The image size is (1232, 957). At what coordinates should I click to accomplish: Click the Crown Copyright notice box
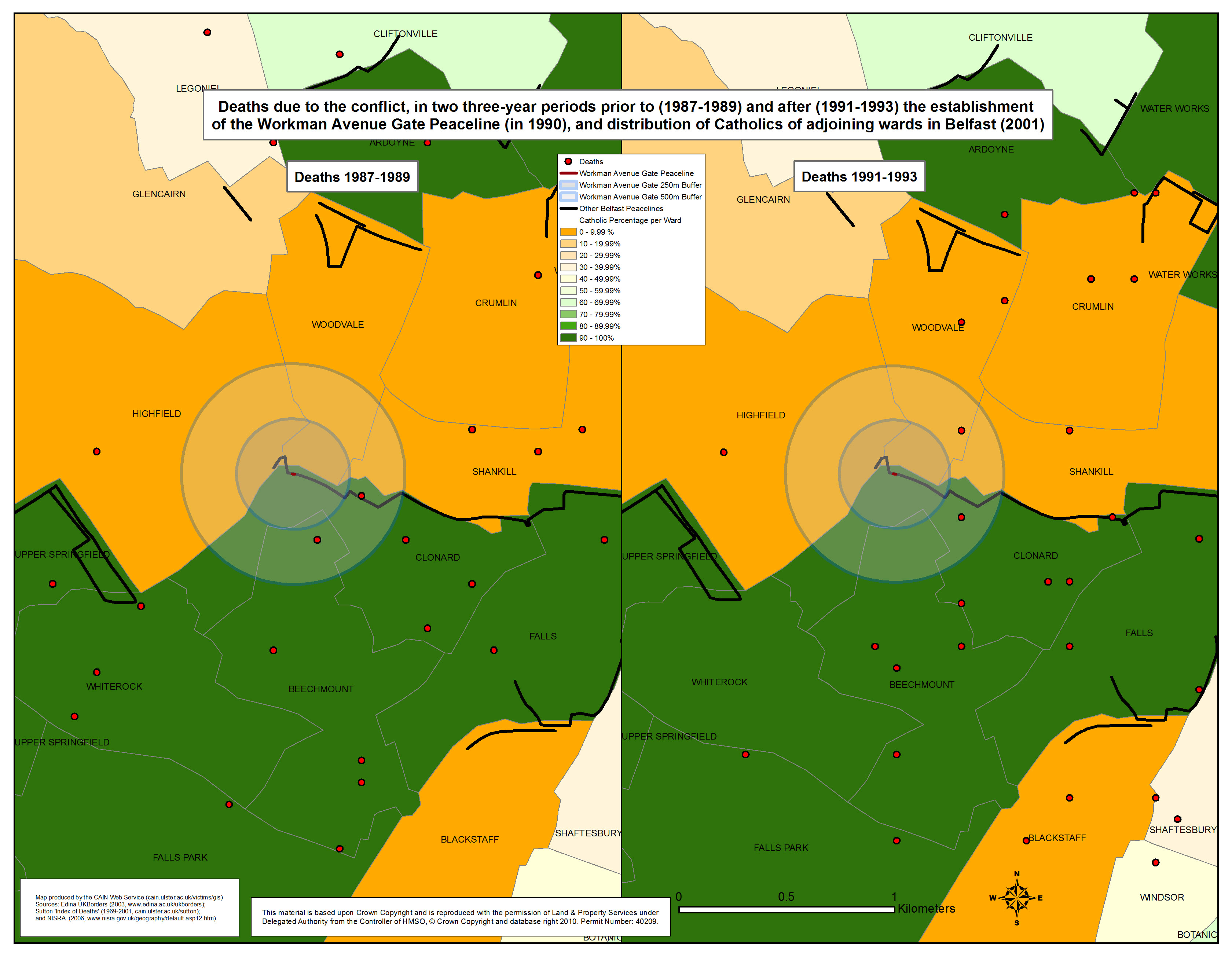pos(460,916)
